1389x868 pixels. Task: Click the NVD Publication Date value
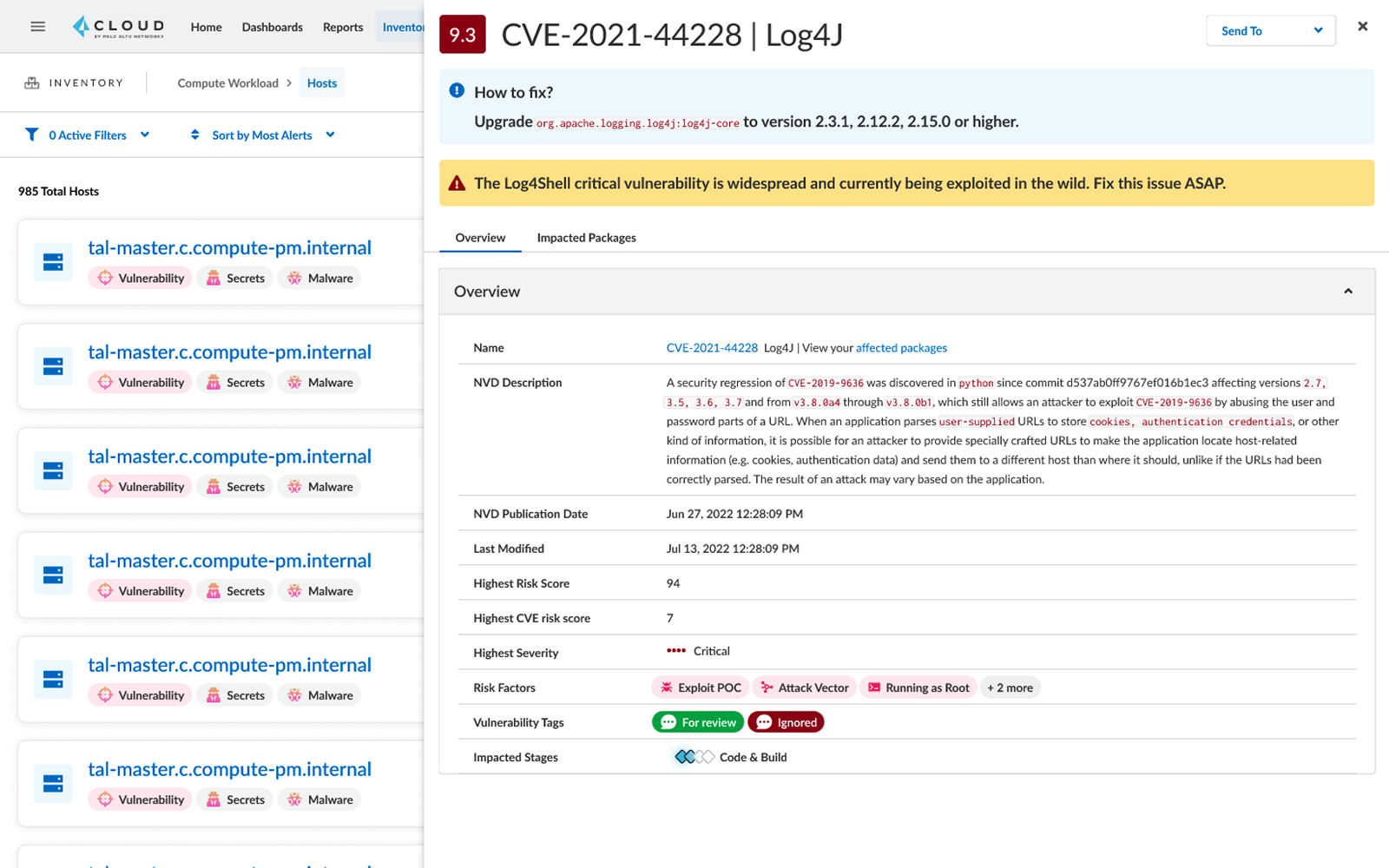point(734,514)
